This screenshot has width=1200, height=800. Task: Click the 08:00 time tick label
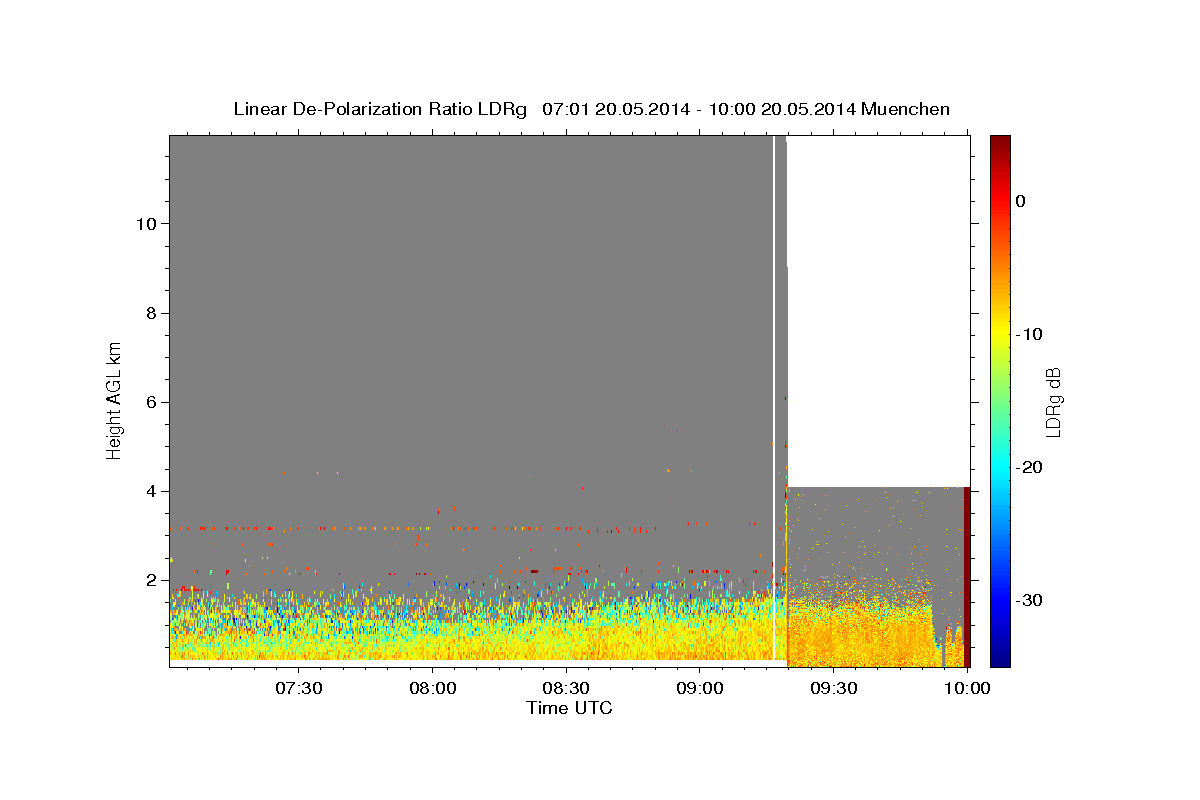(433, 688)
